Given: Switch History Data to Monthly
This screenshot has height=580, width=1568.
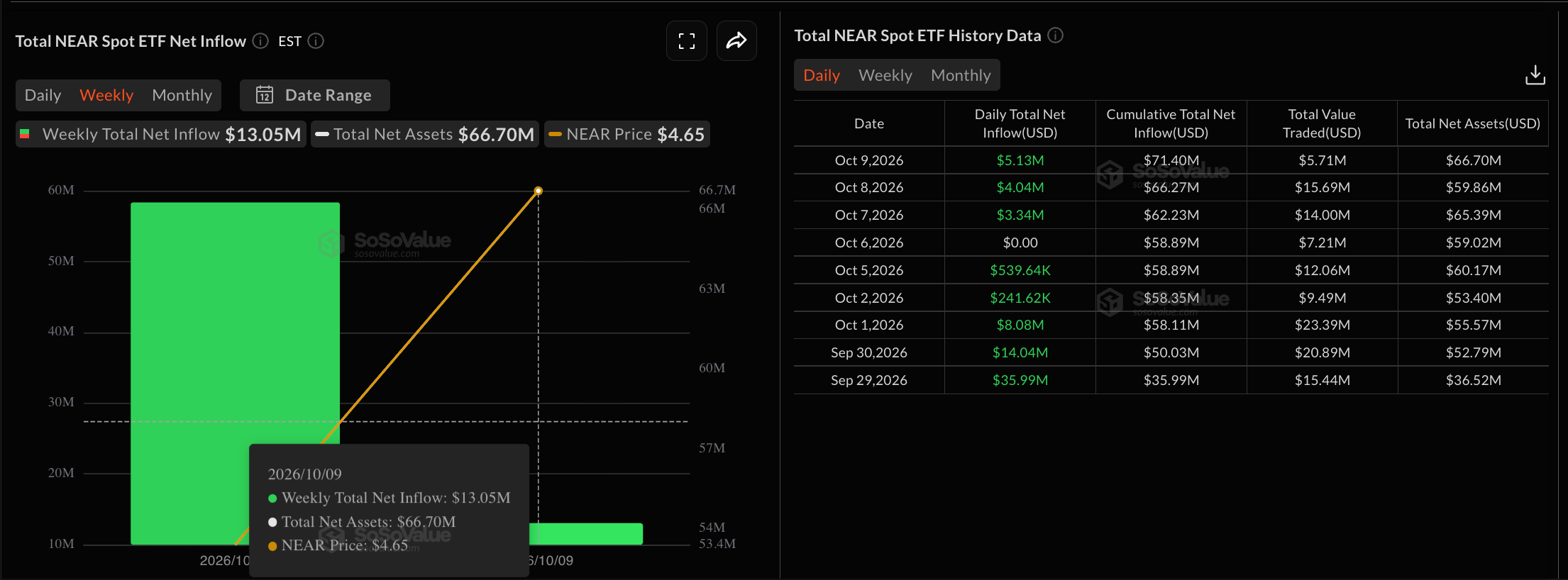Looking at the screenshot, I should [x=961, y=75].
